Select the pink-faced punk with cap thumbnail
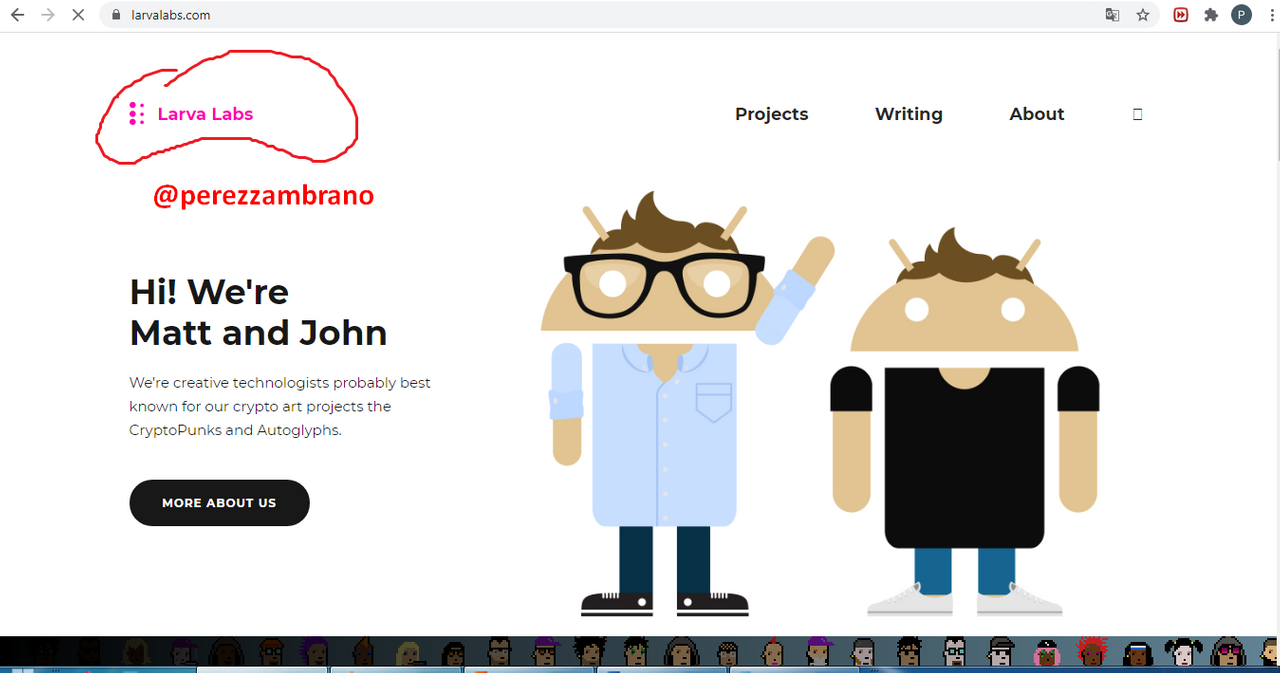The height and width of the screenshot is (673, 1280). point(1047,651)
